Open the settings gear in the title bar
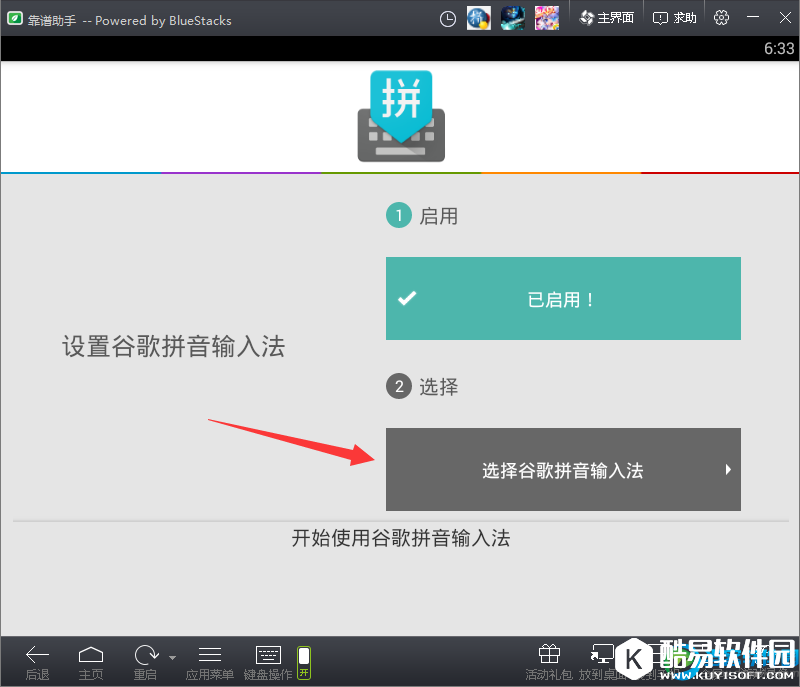The image size is (800, 687). [x=721, y=17]
